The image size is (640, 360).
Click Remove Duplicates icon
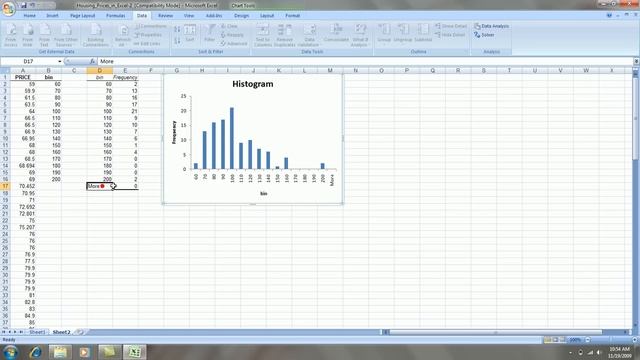(x=284, y=36)
